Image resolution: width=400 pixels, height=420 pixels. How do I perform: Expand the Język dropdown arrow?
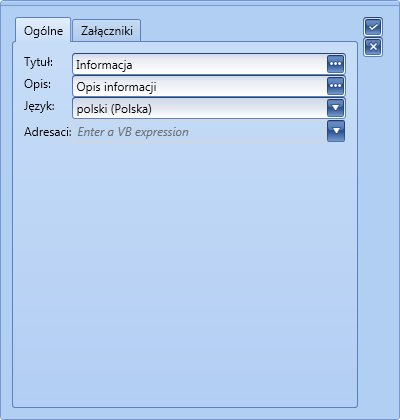click(335, 108)
